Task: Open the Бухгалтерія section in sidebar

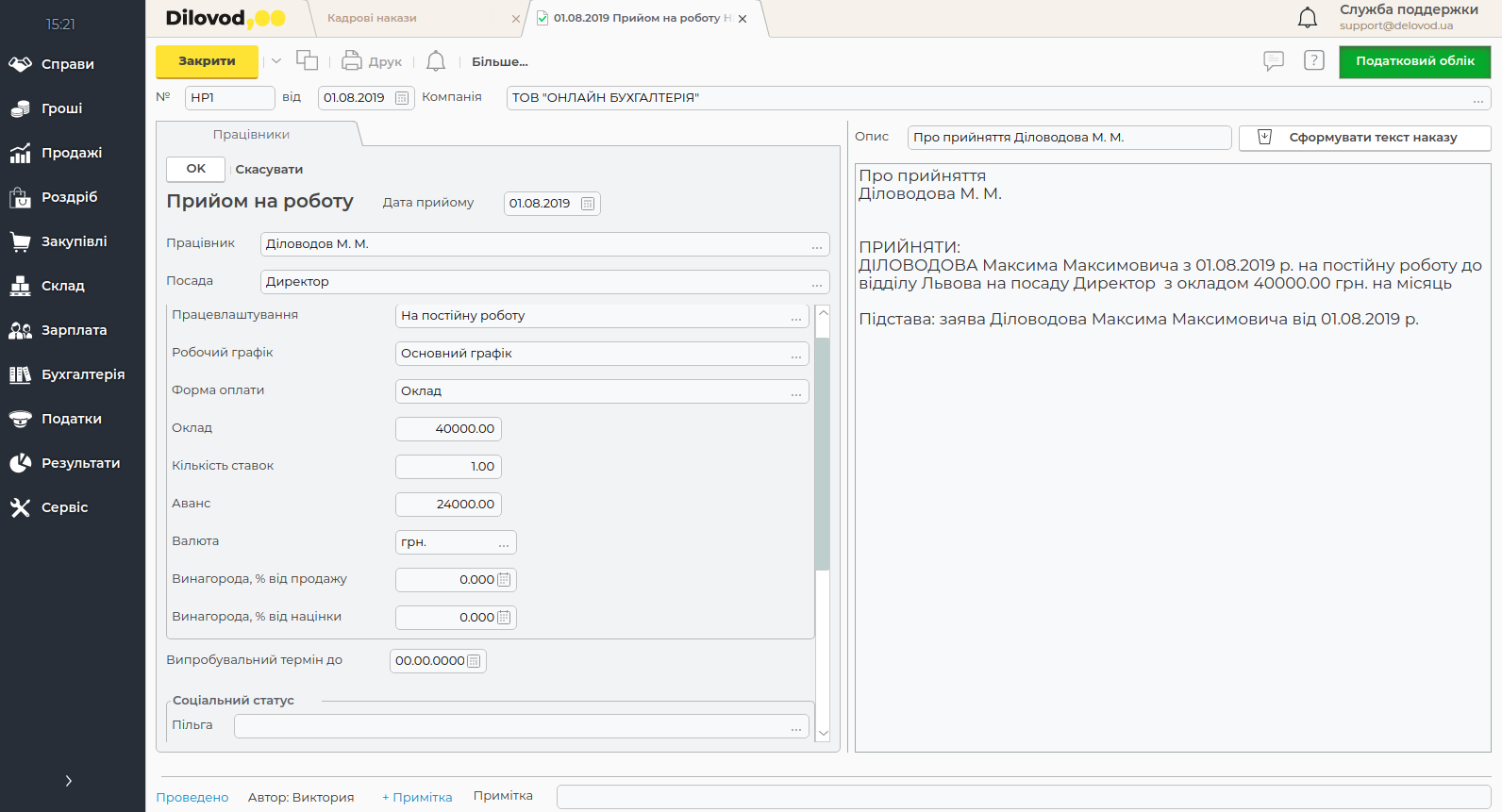Action: tap(82, 374)
